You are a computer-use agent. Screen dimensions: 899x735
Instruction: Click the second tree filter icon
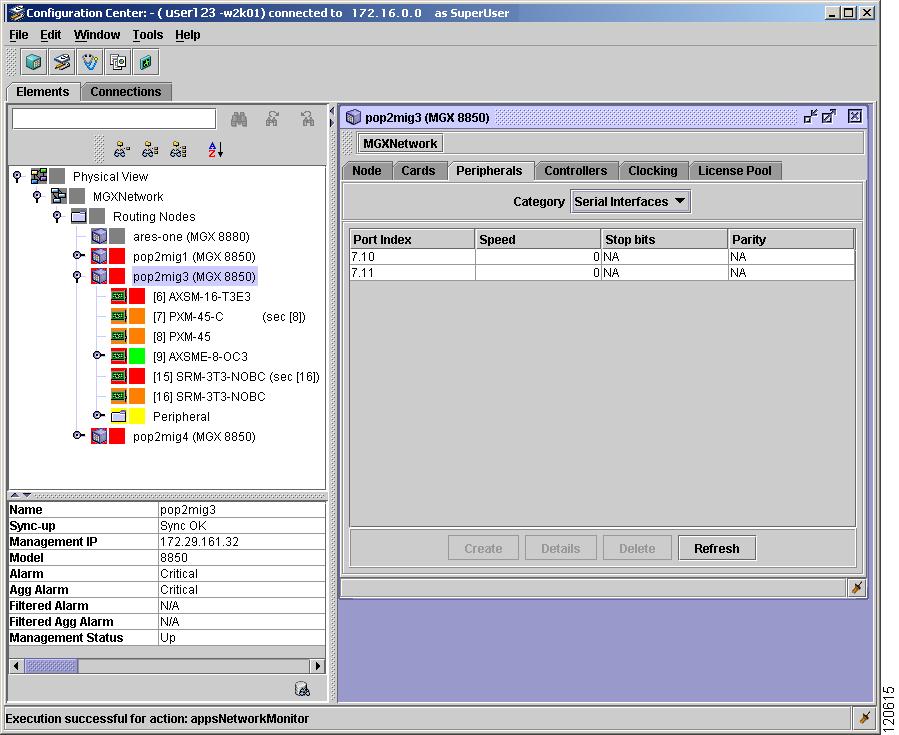point(150,150)
